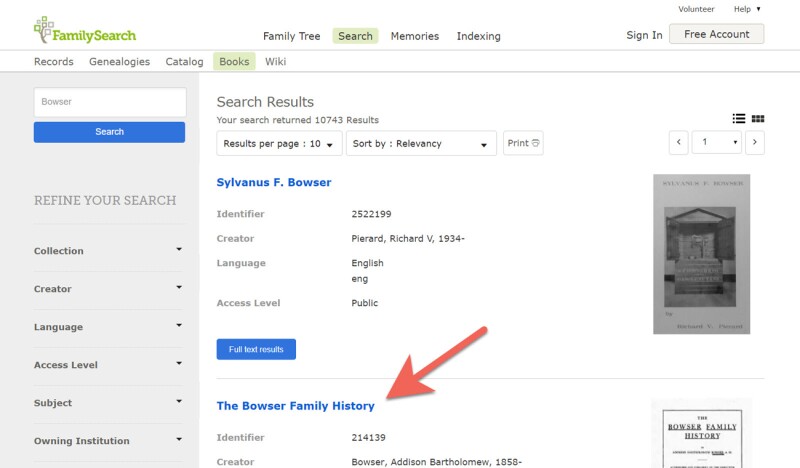Click Full text results button
This screenshot has height=468, width=800.
click(x=256, y=349)
